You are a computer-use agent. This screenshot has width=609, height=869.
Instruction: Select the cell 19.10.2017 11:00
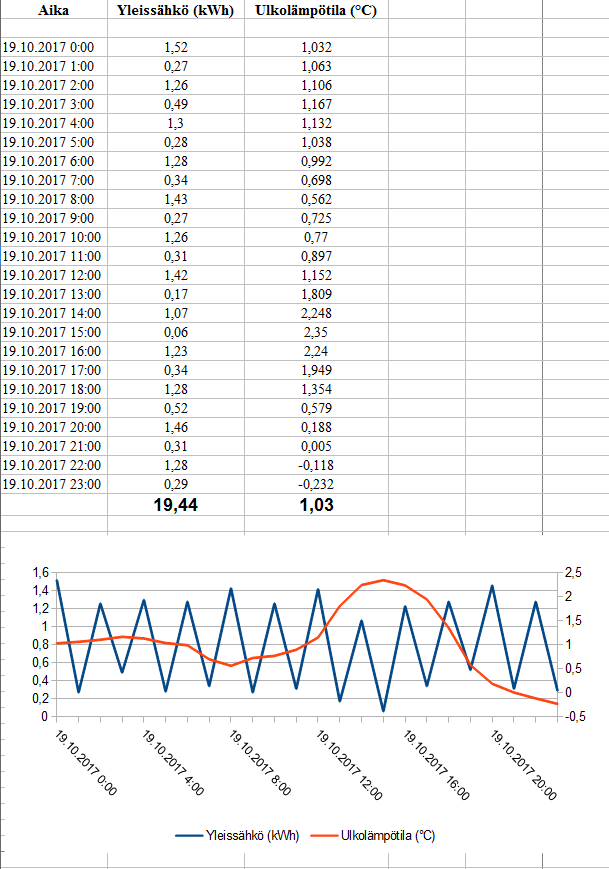click(x=54, y=256)
